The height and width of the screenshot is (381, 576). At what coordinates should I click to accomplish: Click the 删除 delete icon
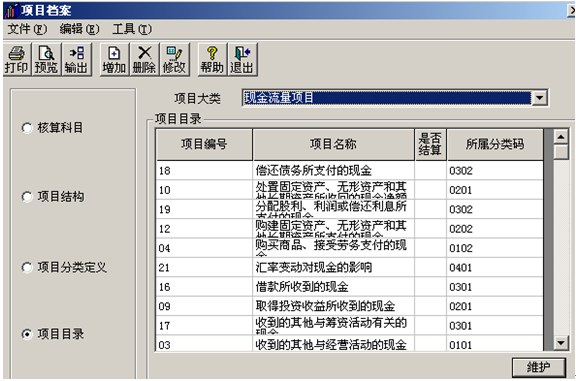[x=144, y=60]
